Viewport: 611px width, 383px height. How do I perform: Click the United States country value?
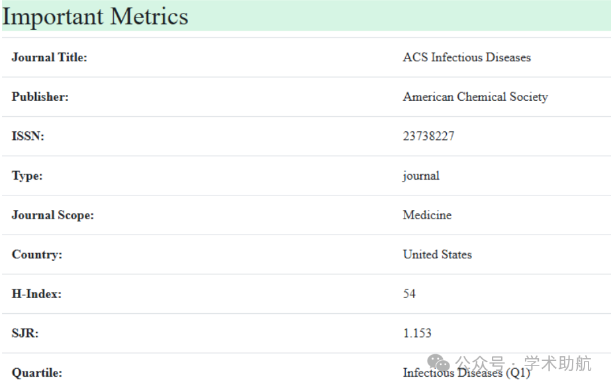(x=438, y=254)
